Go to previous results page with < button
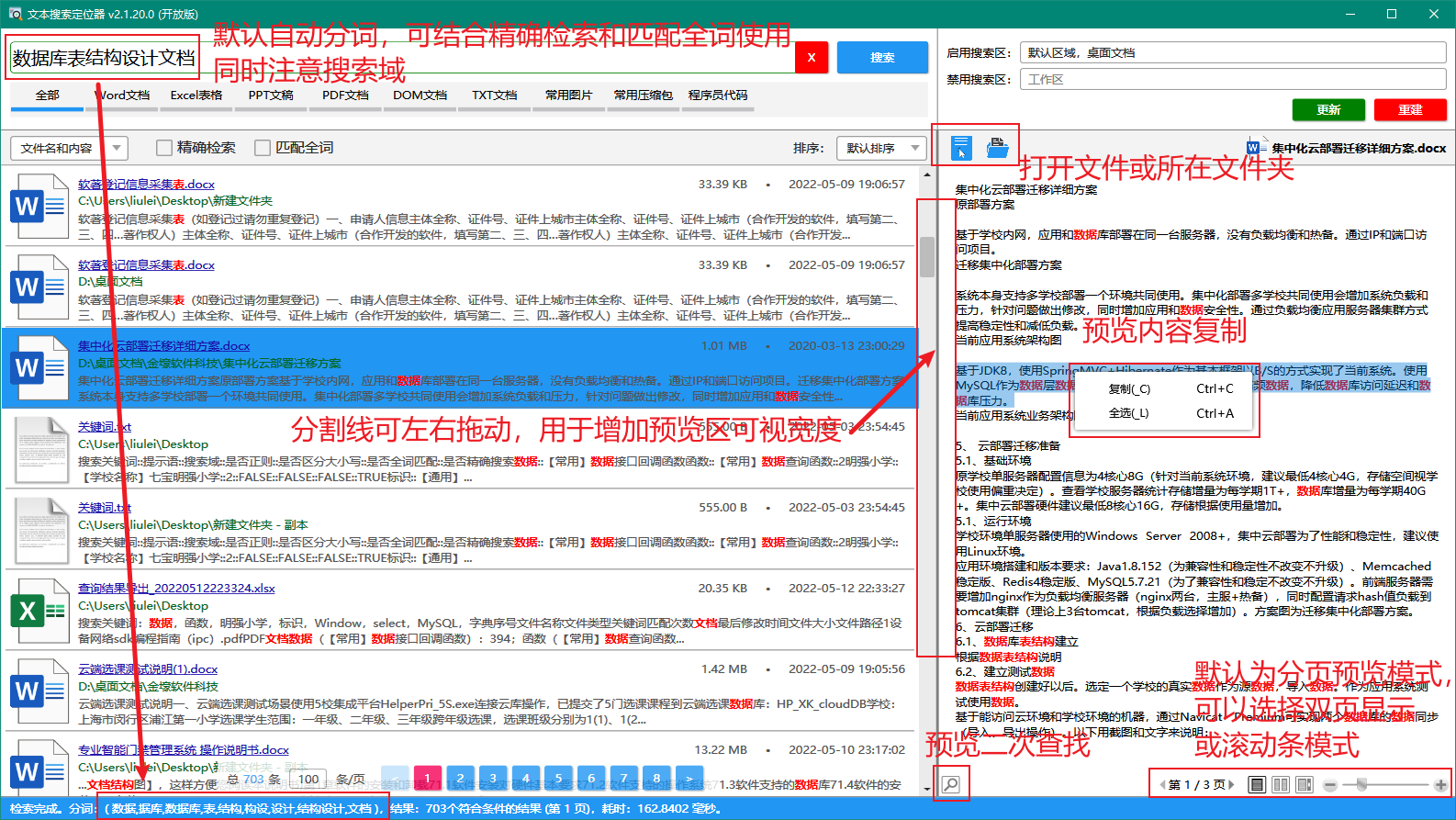The image size is (1456, 820). coord(395,779)
